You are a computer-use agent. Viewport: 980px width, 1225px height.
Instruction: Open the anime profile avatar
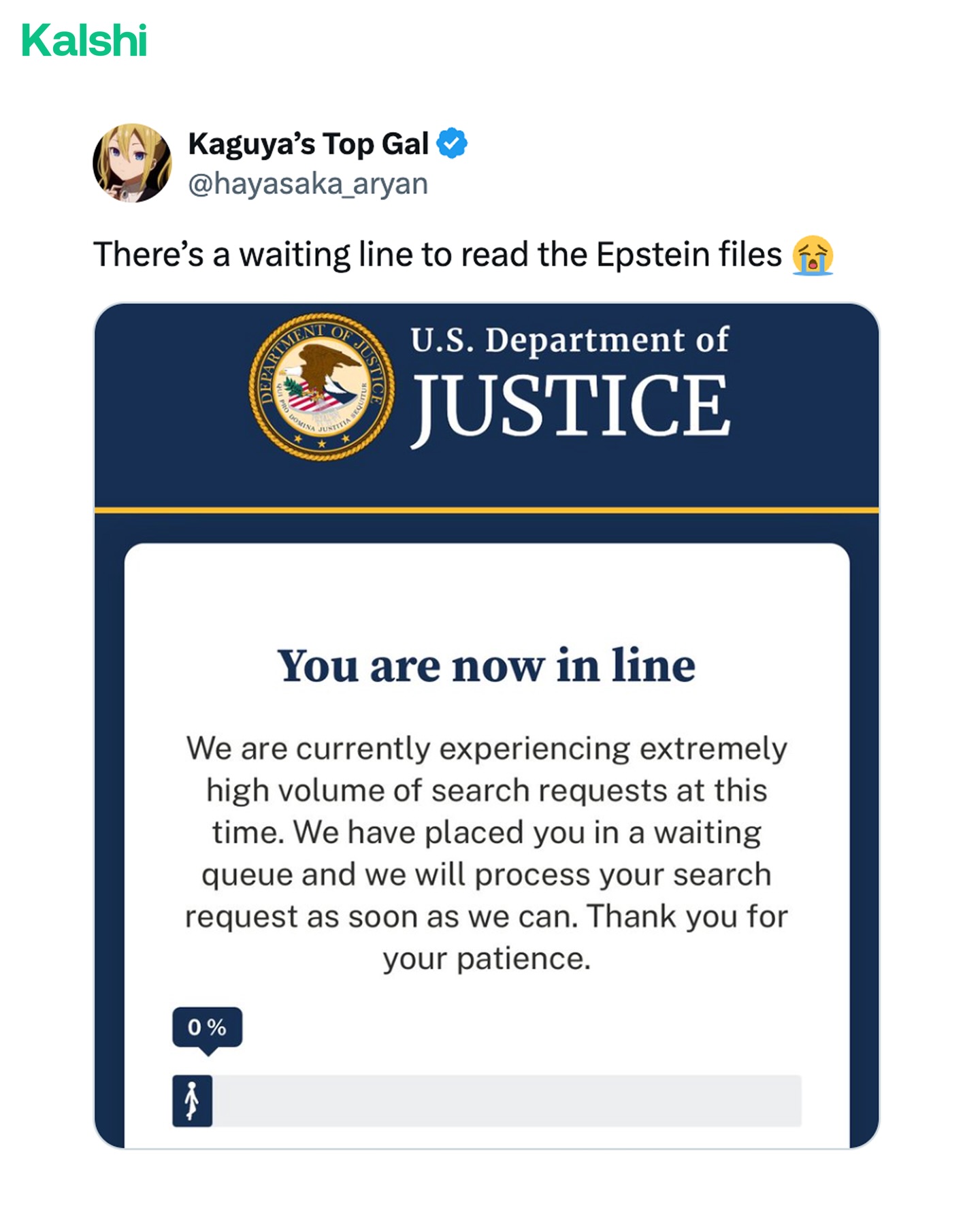click(132, 163)
